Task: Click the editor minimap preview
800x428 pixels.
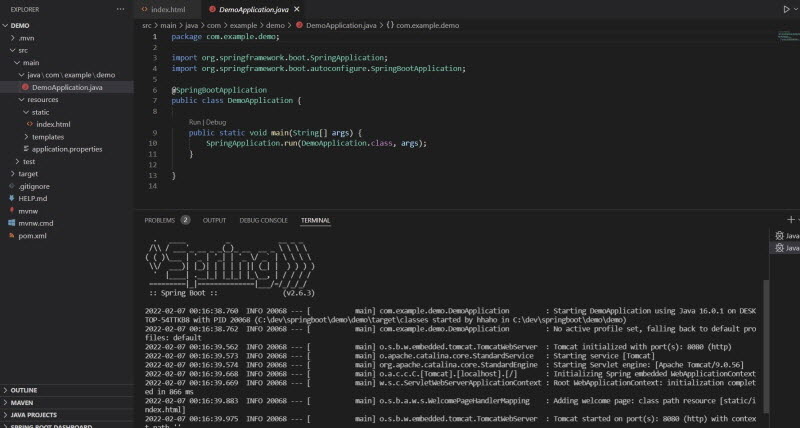Action: pyautogui.click(x=788, y=36)
